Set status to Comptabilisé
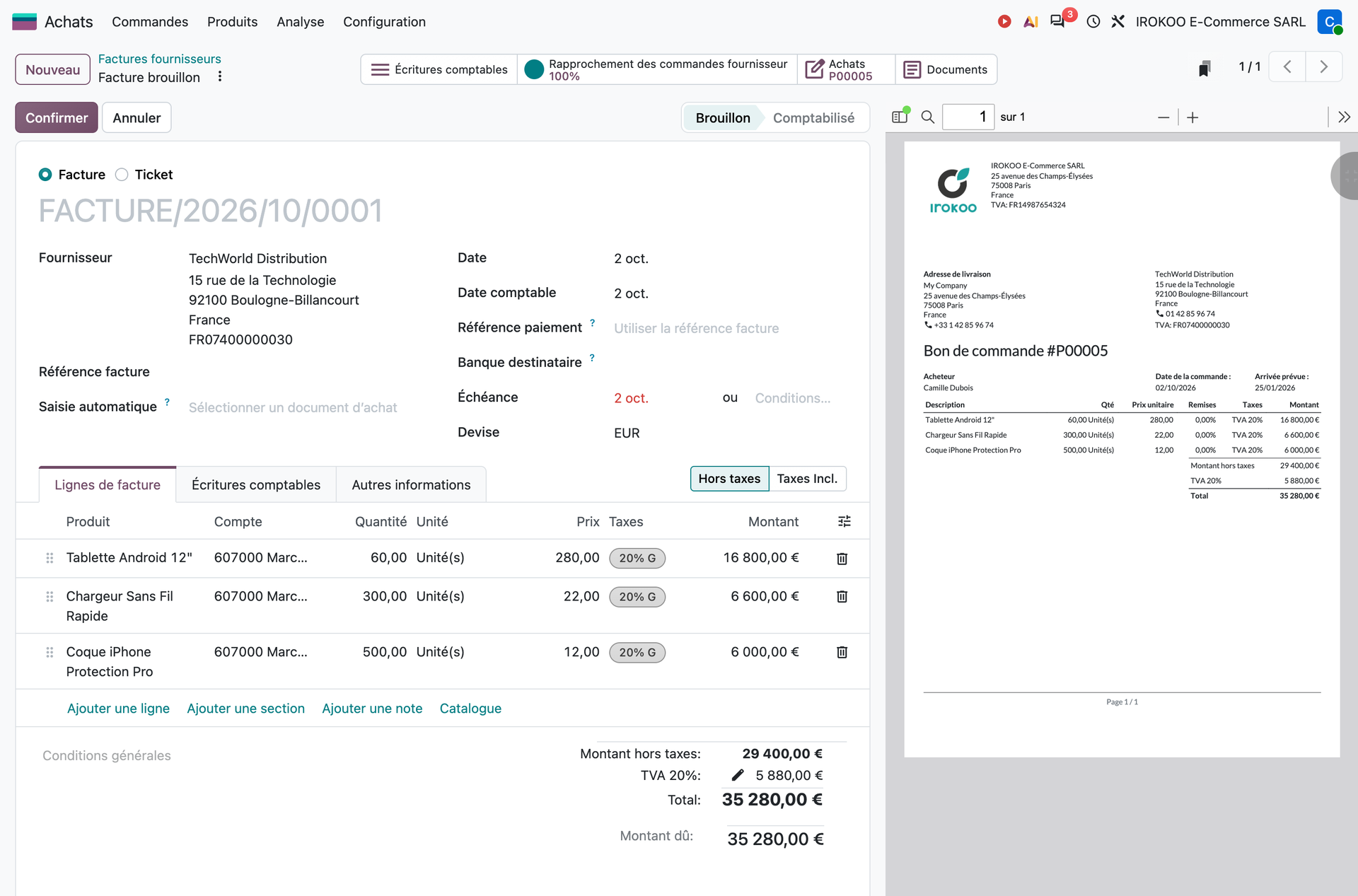1358x896 pixels. click(813, 118)
